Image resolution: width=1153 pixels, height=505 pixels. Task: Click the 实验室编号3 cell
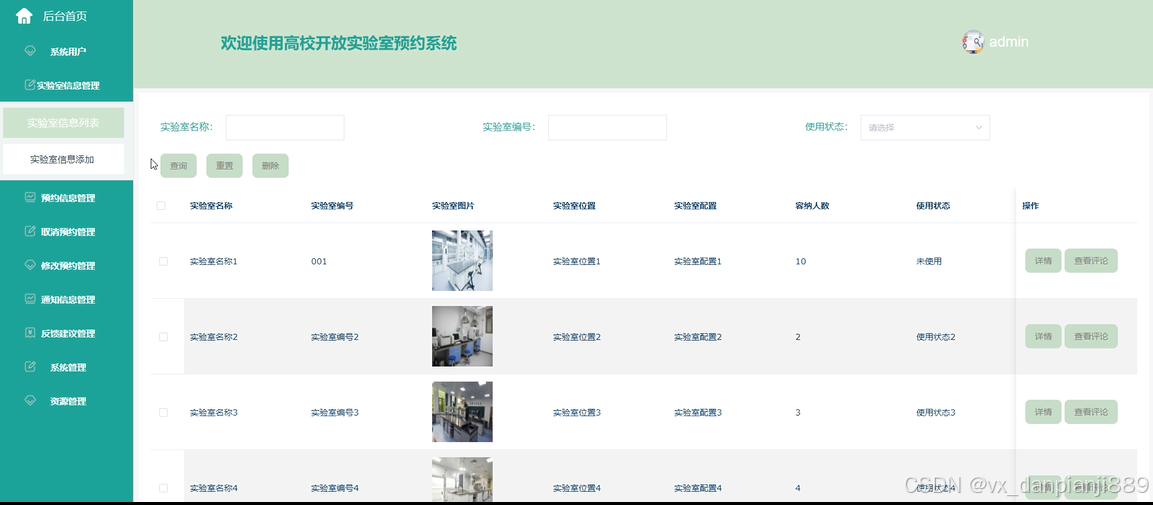(x=335, y=412)
